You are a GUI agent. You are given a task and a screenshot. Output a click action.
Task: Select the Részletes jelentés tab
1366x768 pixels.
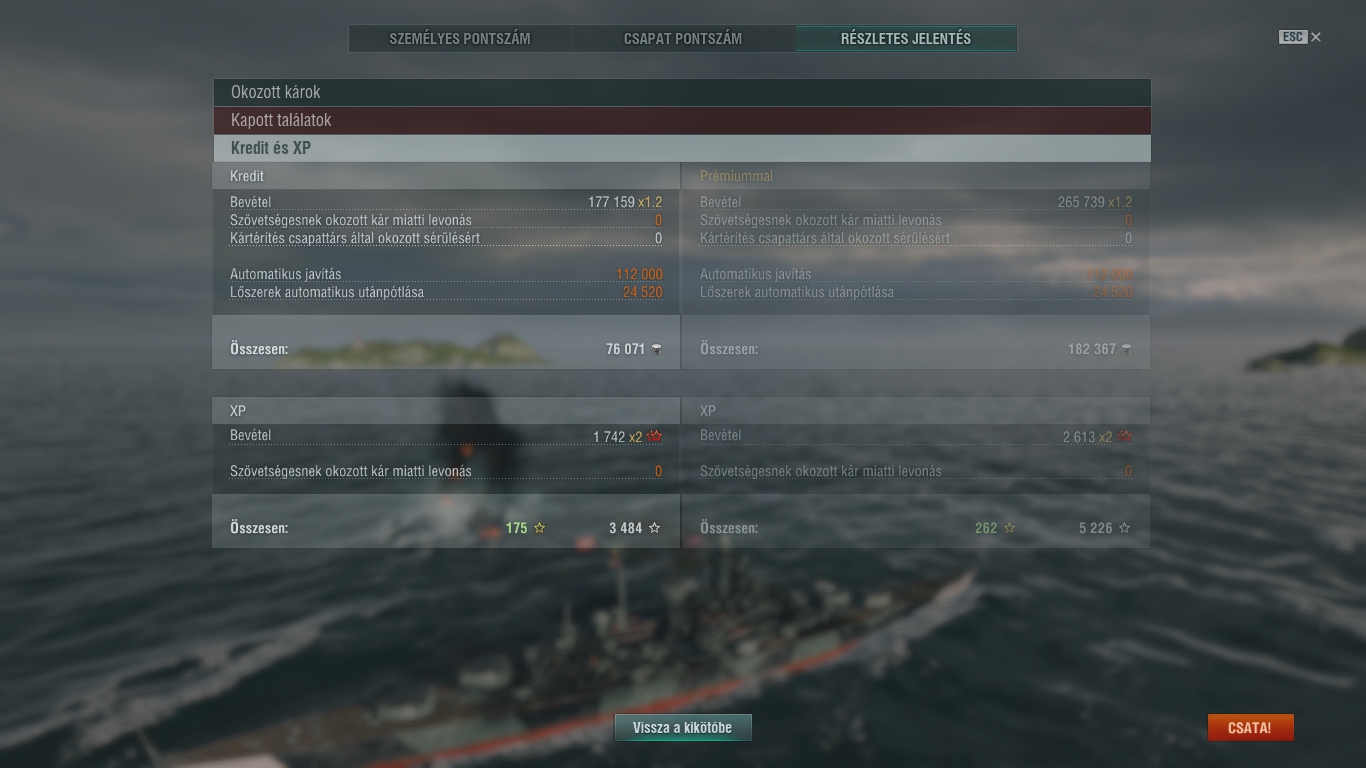coord(906,39)
